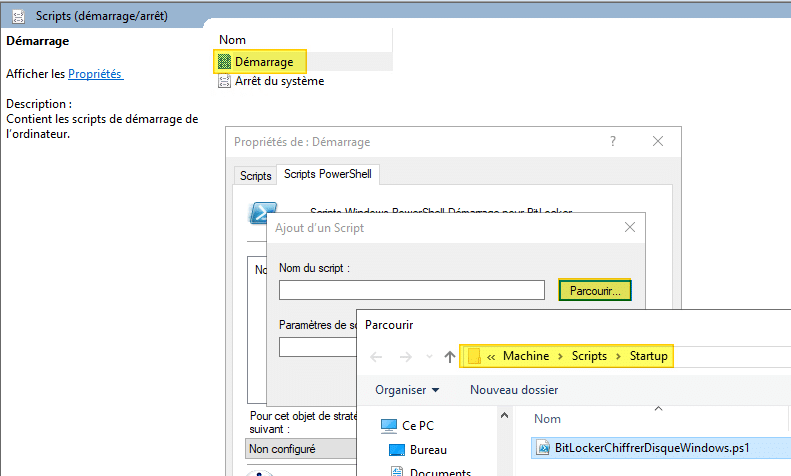Select the BitLockerChiffrerDisqueWindows.ps1 file

661,448
